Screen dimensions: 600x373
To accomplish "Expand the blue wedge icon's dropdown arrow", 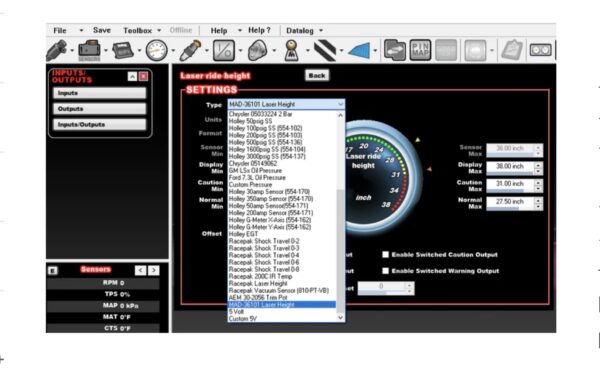I will 375,50.
